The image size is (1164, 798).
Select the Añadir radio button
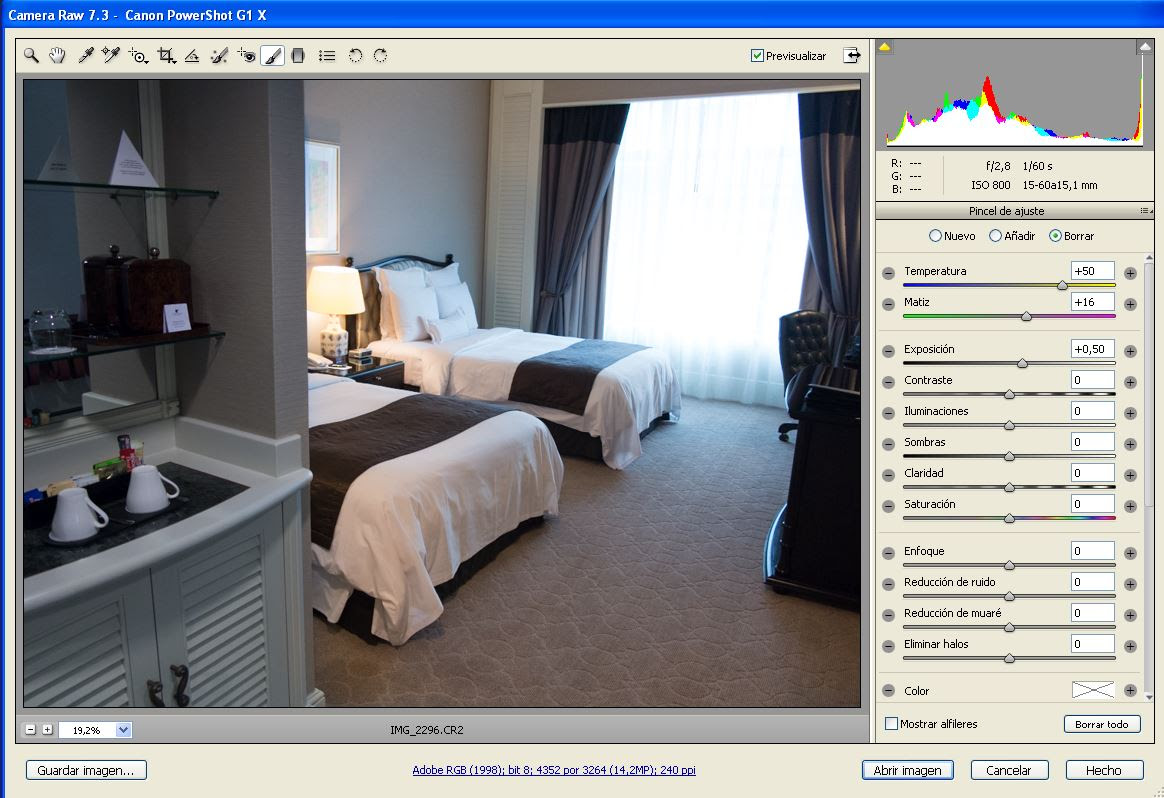coord(995,235)
